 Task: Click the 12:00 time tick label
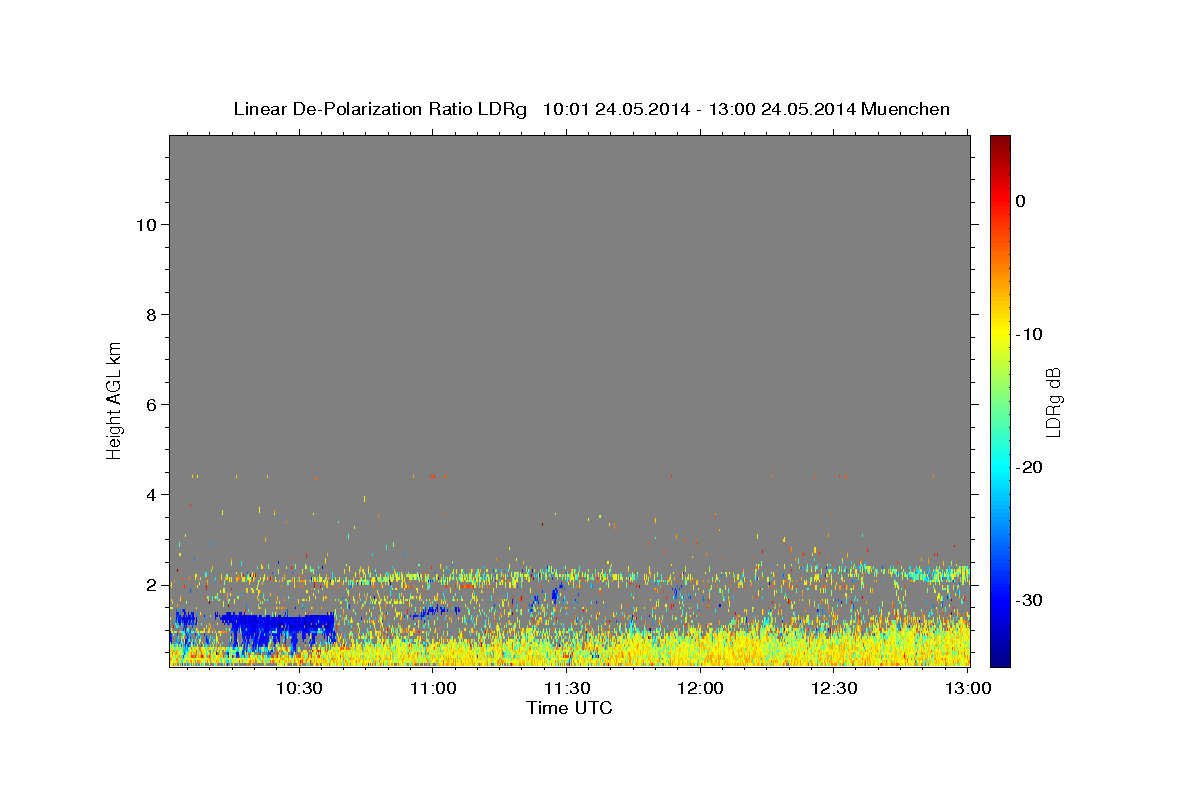(701, 688)
